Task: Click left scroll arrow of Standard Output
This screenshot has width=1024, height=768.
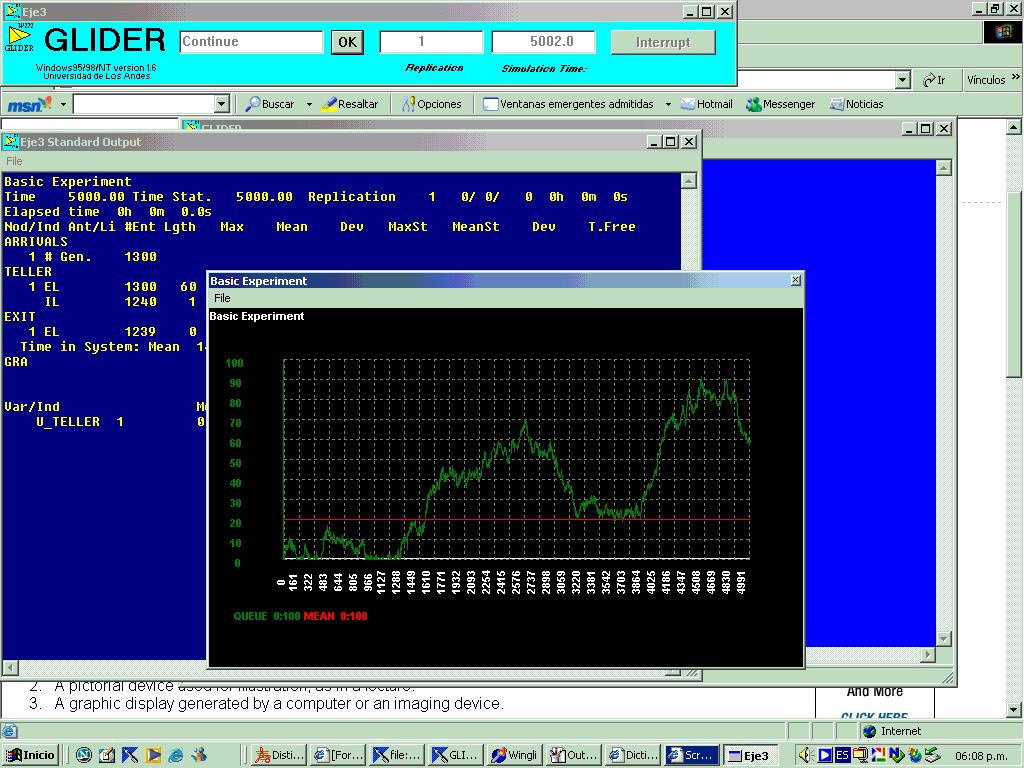Action: 10,667
